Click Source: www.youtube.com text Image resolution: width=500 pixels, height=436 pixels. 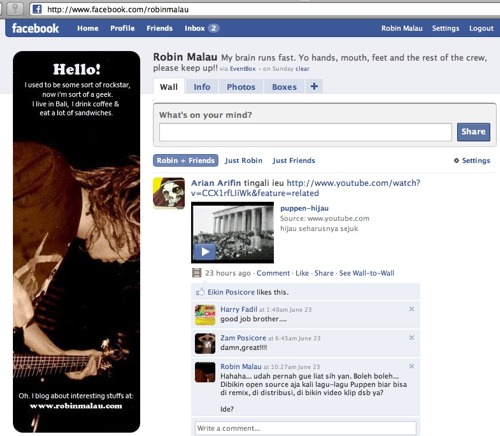pyautogui.click(x=324, y=218)
